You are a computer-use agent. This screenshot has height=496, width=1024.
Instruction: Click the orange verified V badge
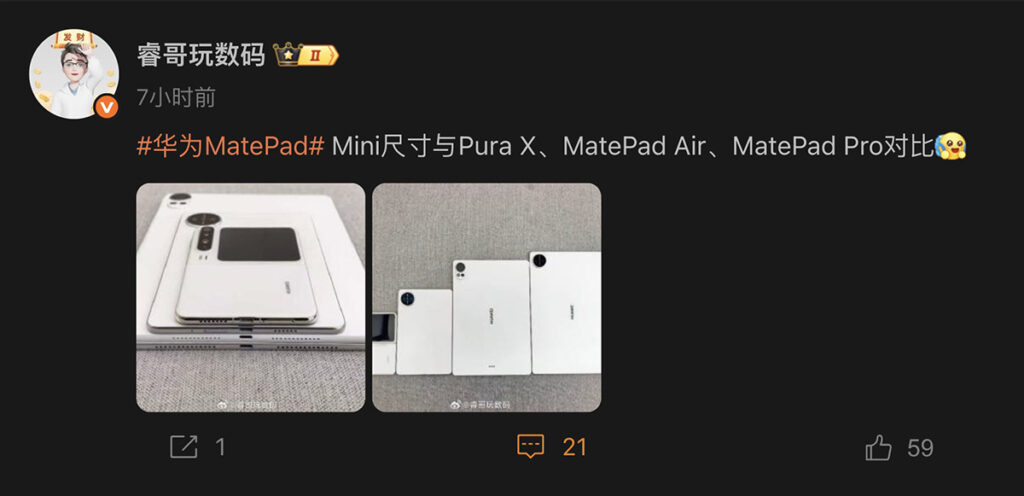[x=106, y=106]
